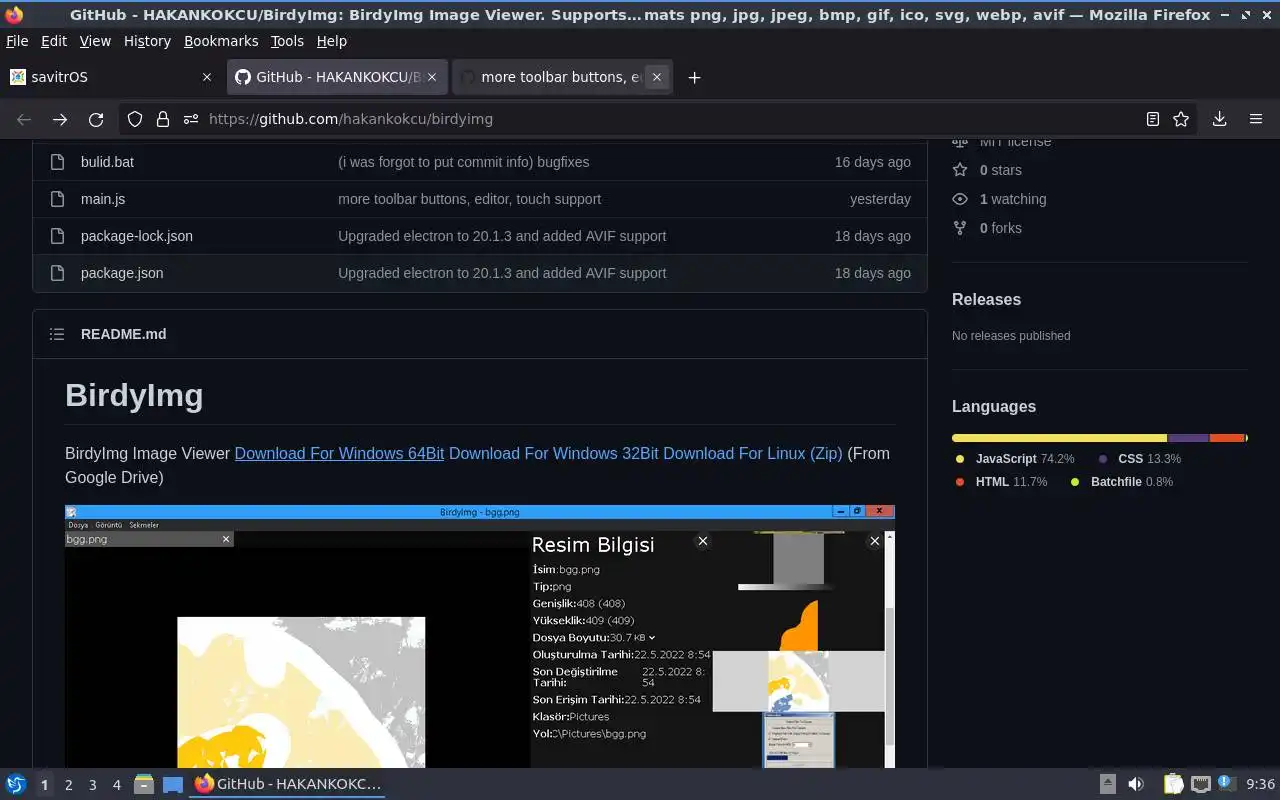Open the Edit menu
Screen dimensions: 1280x800
coord(54,41)
